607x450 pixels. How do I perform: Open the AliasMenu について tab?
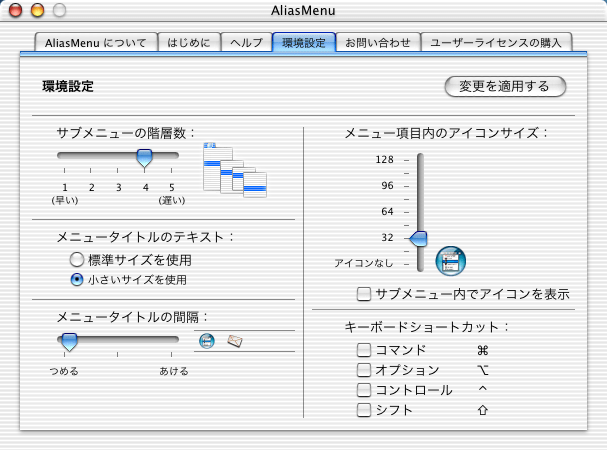(96, 42)
